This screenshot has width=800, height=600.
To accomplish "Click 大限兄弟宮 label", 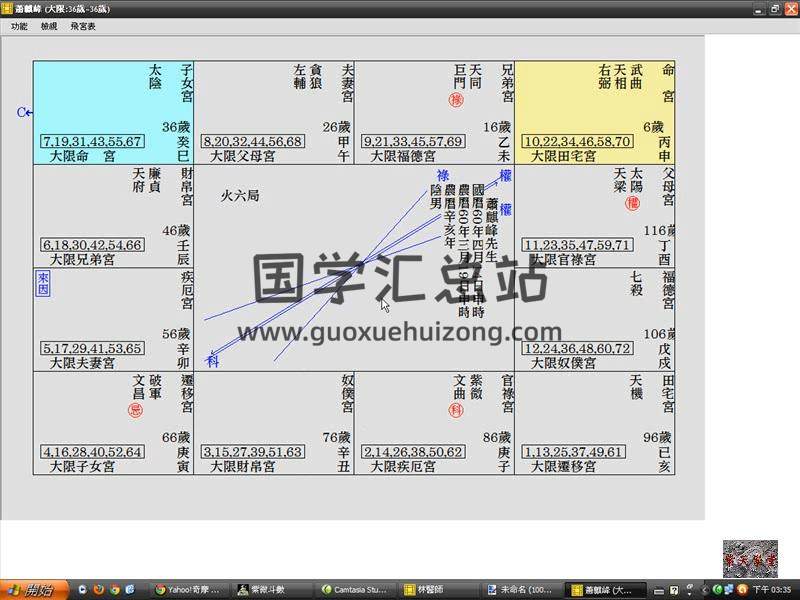I will tap(82, 260).
